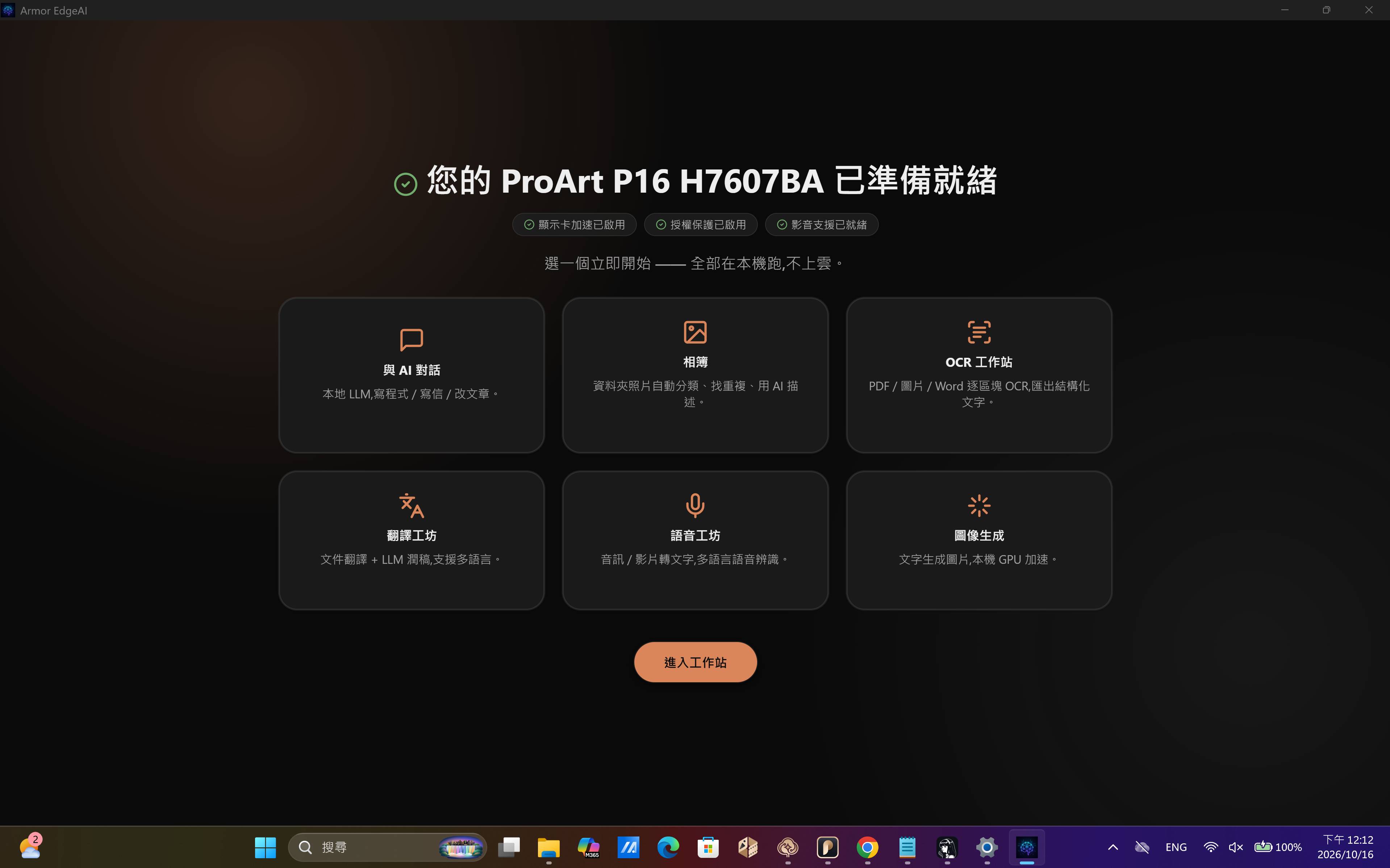This screenshot has height=868, width=1390.
Task: Open File Explorer from the taskbar
Action: point(548,847)
